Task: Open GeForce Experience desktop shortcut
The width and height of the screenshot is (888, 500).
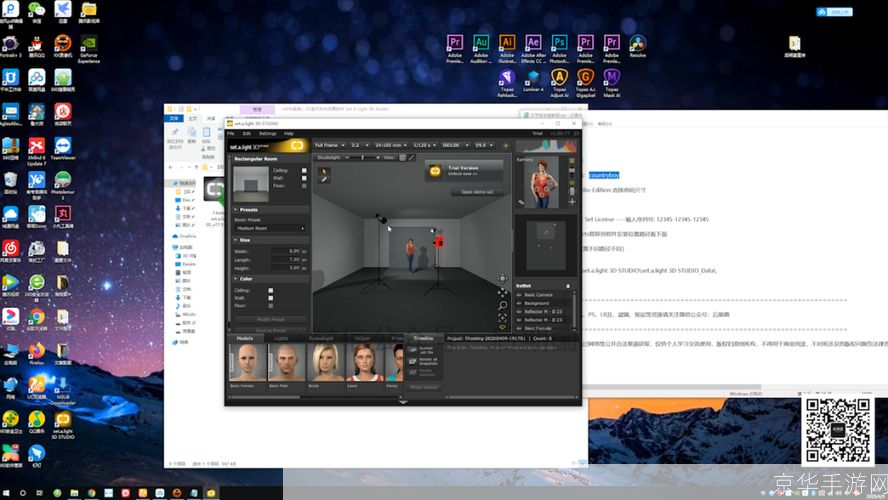Action: coord(89,49)
